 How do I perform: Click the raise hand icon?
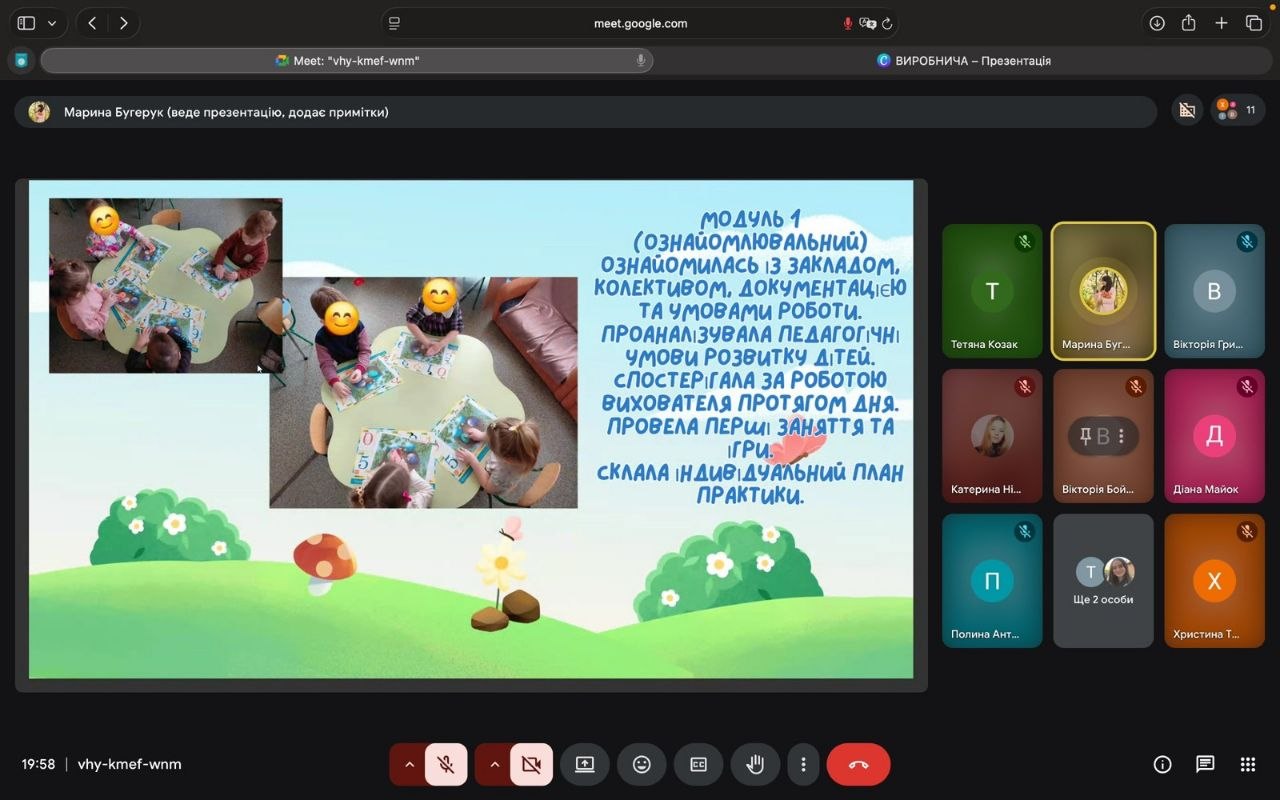[755, 765]
